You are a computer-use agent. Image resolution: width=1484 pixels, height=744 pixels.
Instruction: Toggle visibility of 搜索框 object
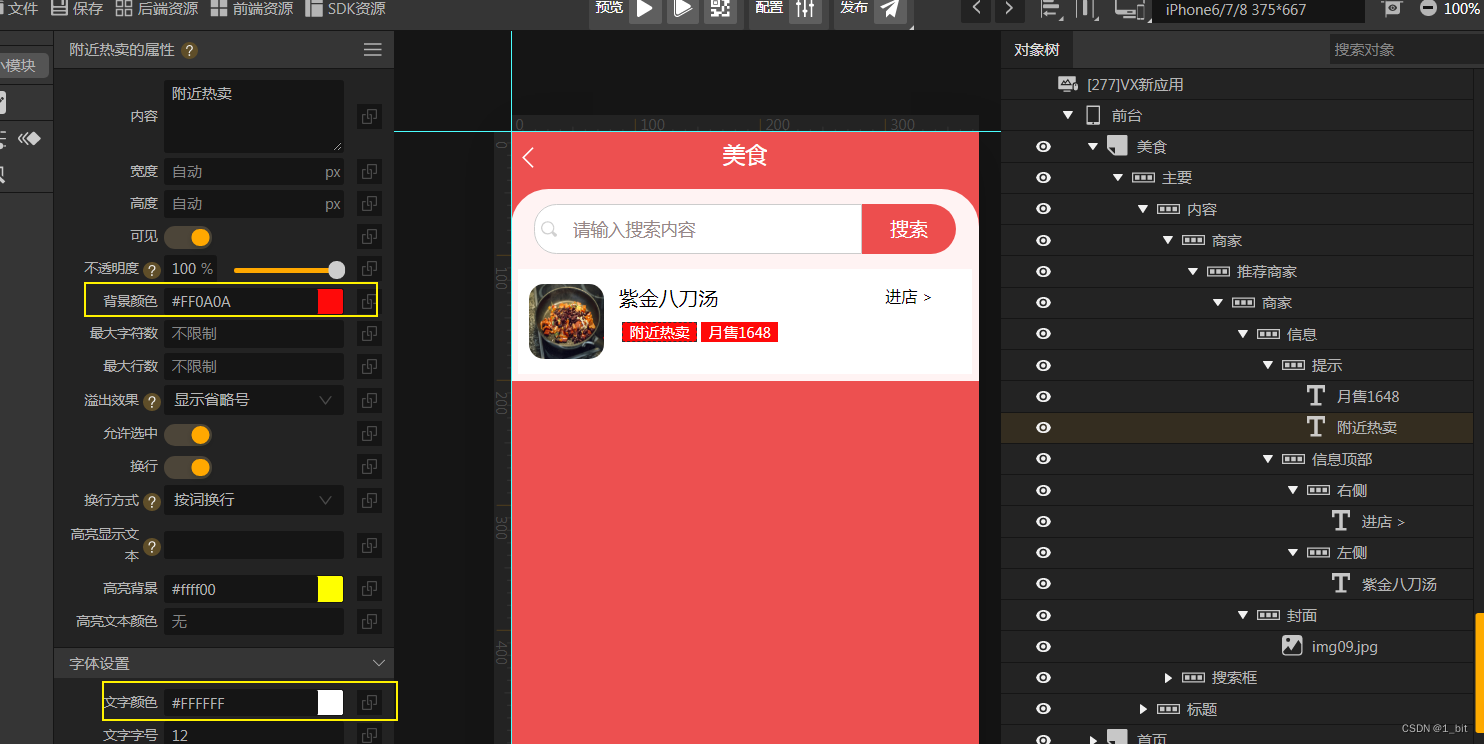[1043, 678]
